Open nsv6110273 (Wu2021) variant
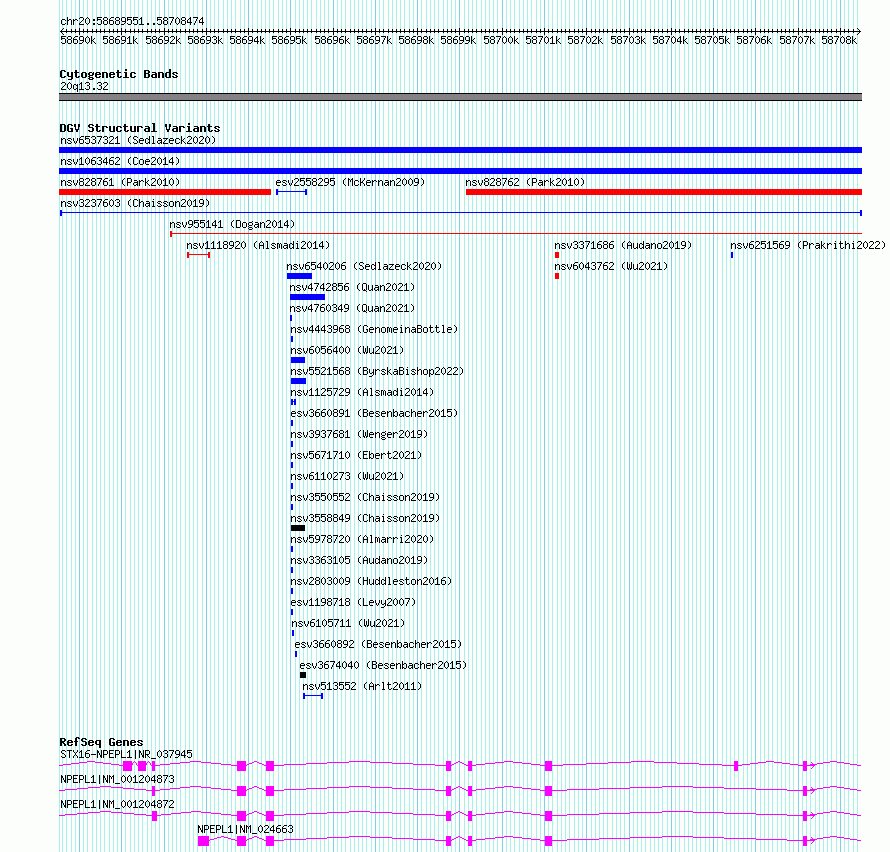This screenshot has height=852, width=890. pos(347,476)
